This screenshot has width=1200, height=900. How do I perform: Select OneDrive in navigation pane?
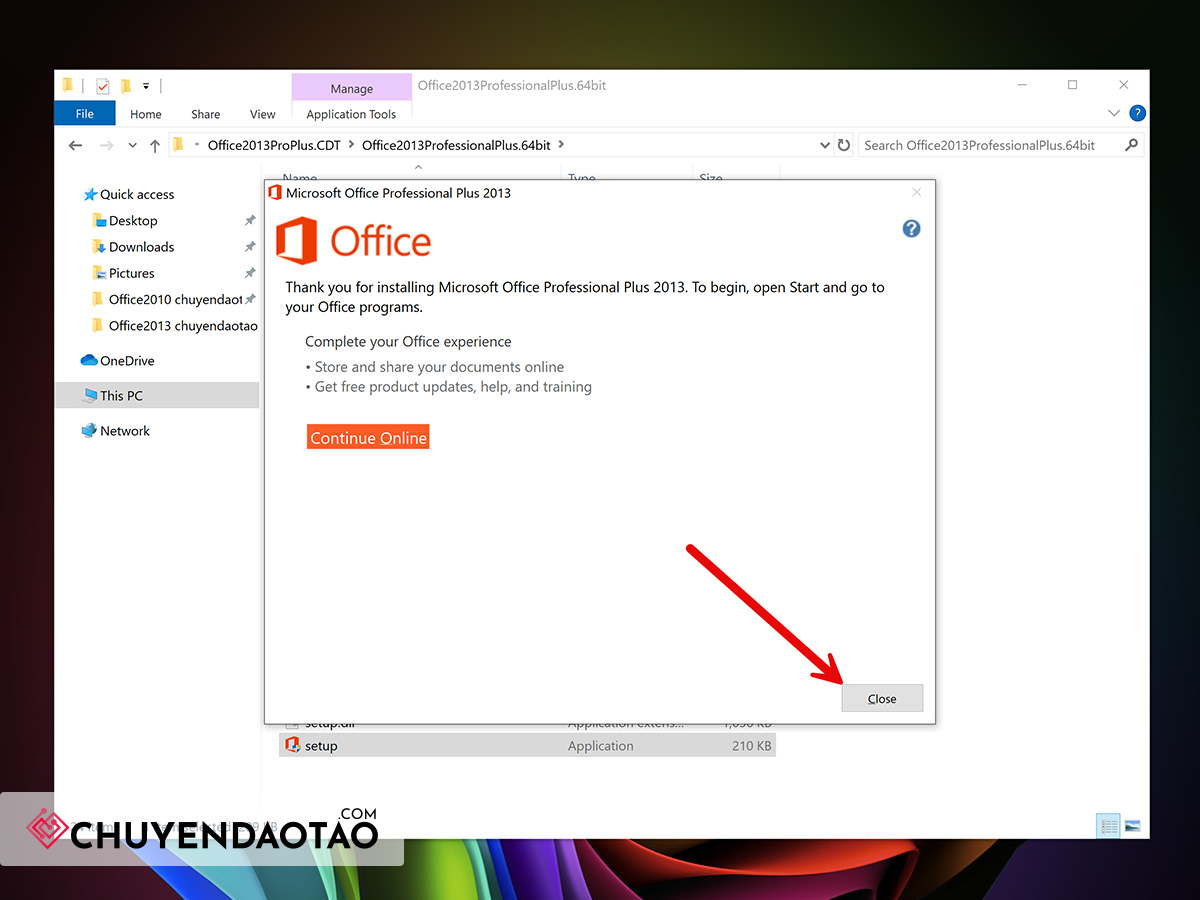click(x=127, y=360)
